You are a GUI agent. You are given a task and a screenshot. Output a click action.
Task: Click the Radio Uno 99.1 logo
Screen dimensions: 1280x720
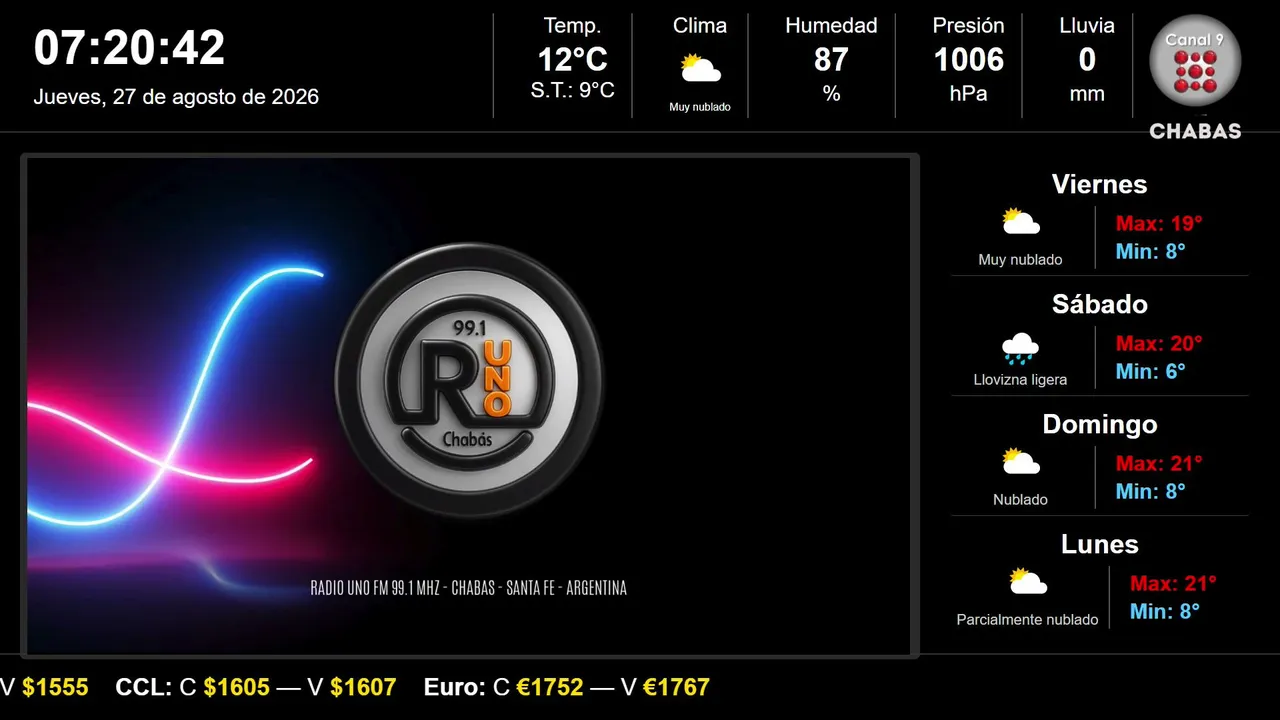pyautogui.click(x=469, y=381)
